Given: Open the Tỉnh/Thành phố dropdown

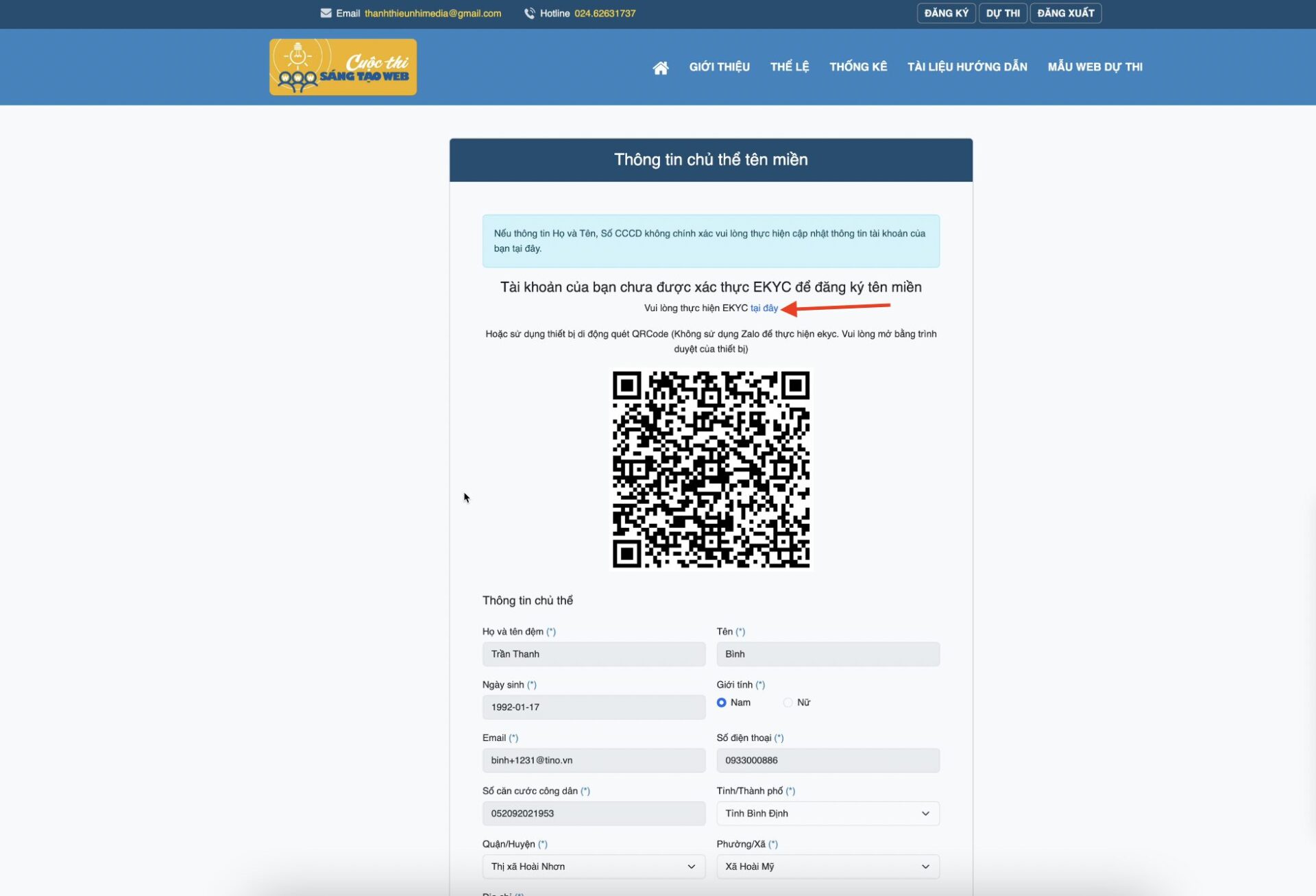Looking at the screenshot, I should click(828, 814).
